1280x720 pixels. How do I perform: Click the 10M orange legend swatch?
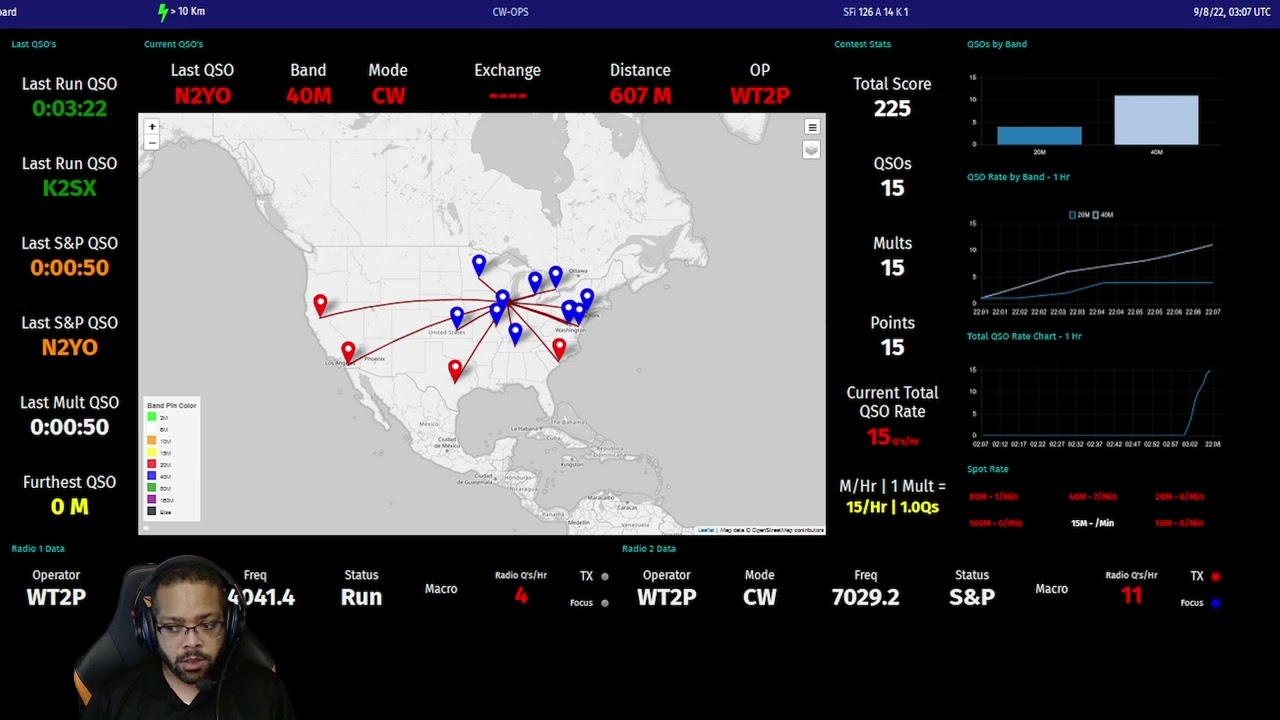152,440
